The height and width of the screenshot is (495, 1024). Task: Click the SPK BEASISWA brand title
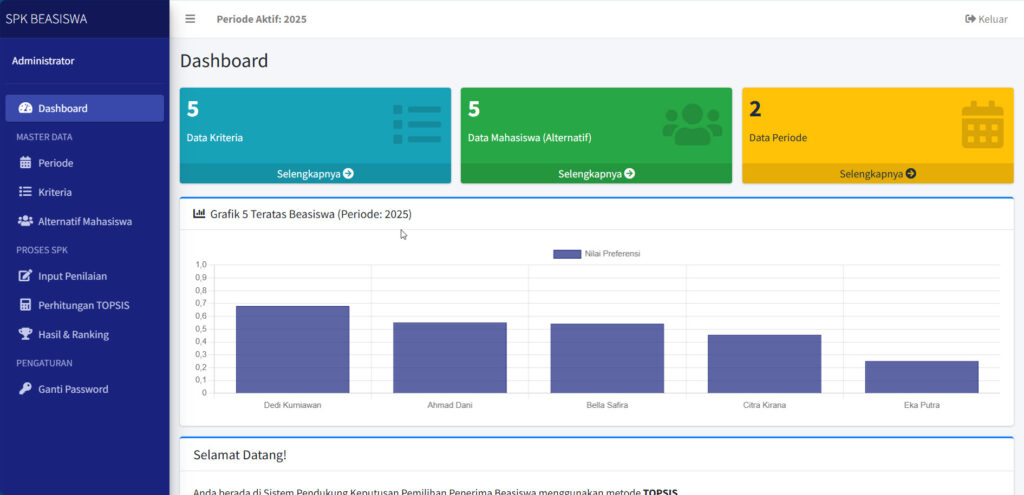[x=46, y=18]
